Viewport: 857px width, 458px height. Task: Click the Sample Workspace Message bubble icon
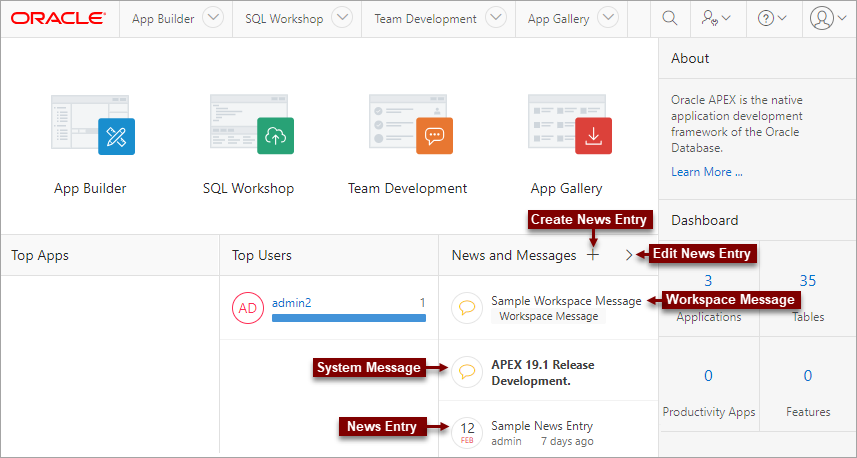[467, 308]
